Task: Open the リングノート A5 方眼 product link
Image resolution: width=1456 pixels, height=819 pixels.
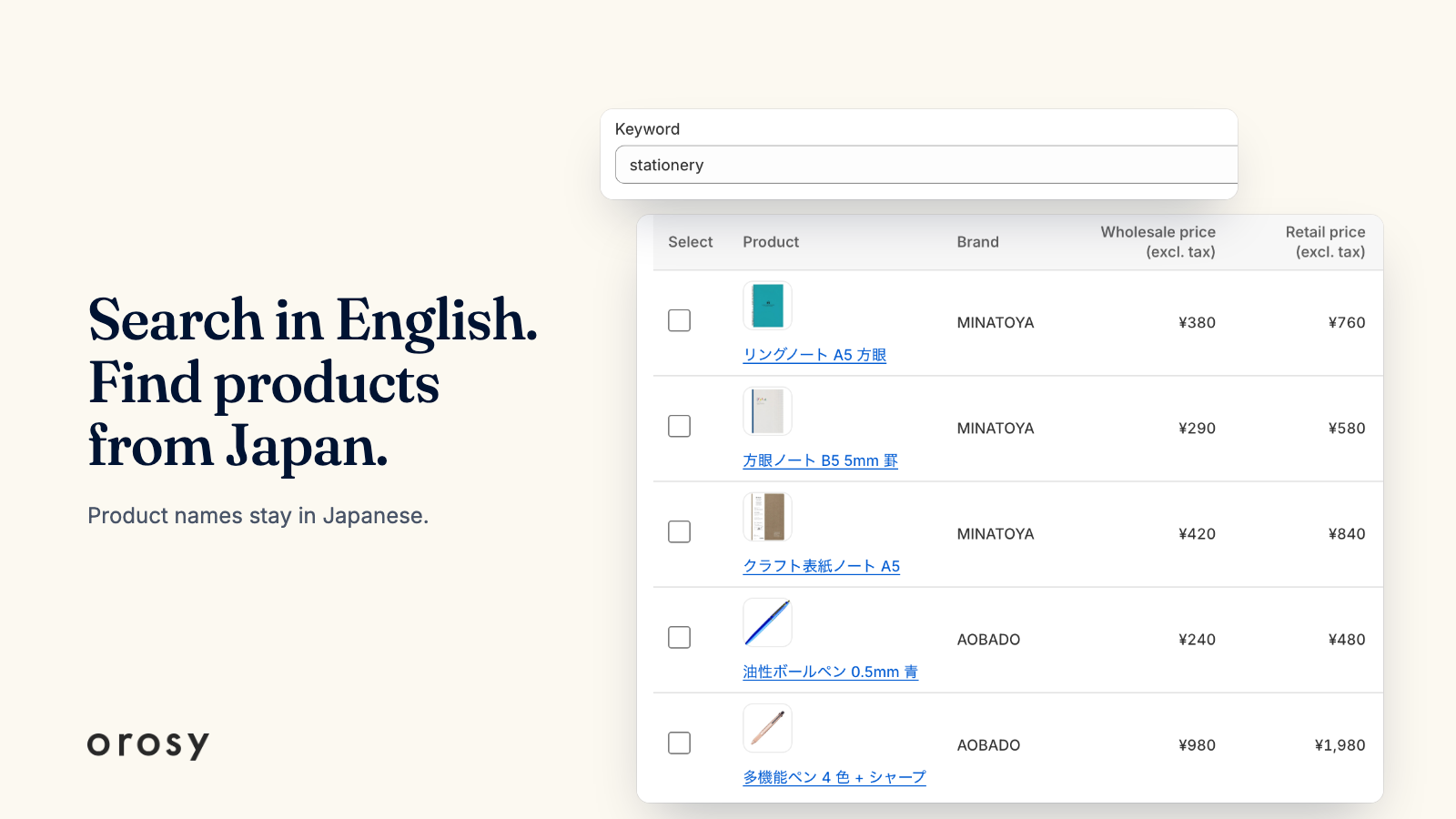Action: 814,355
